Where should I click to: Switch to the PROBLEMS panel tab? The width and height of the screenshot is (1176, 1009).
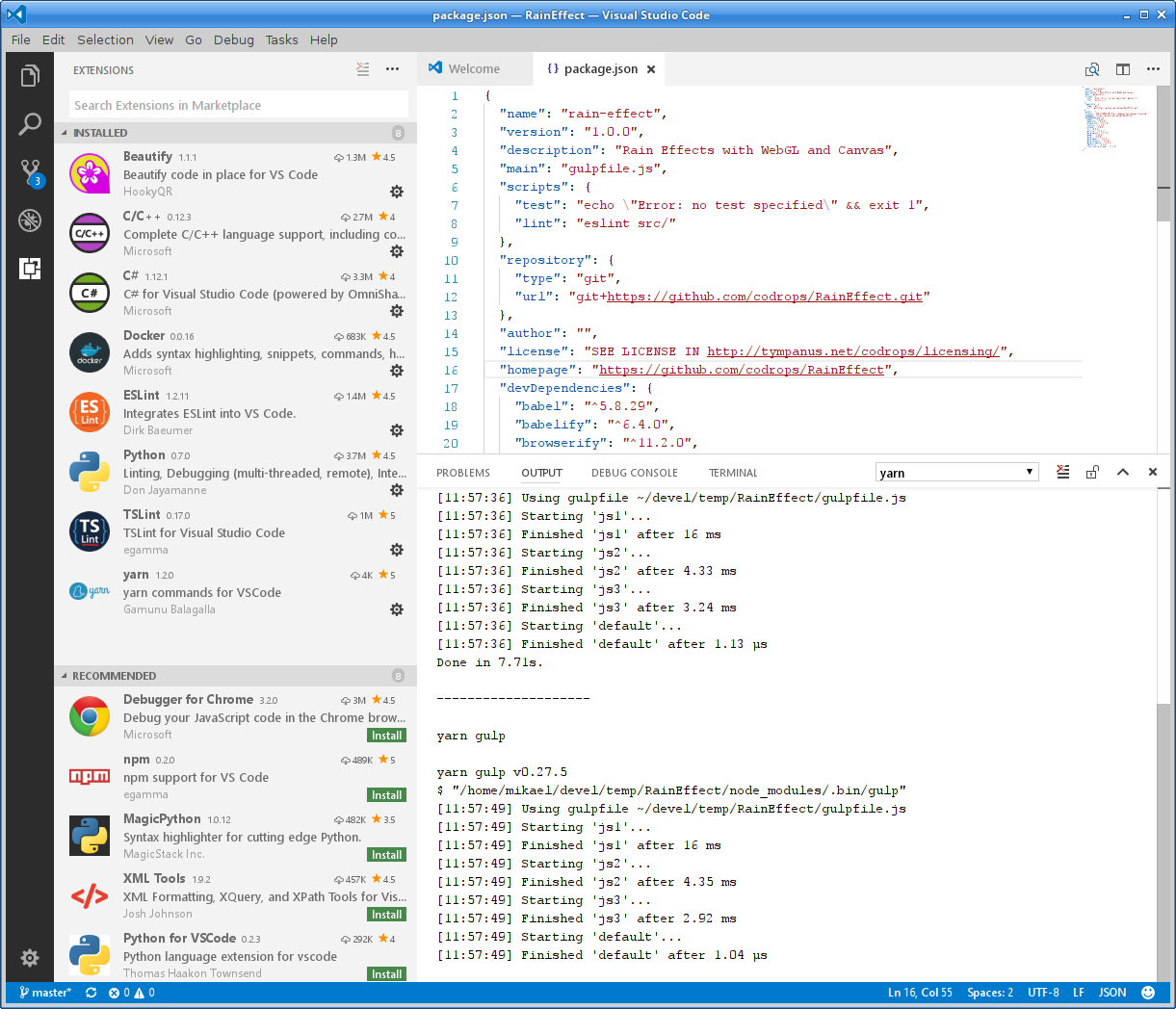pyautogui.click(x=463, y=473)
